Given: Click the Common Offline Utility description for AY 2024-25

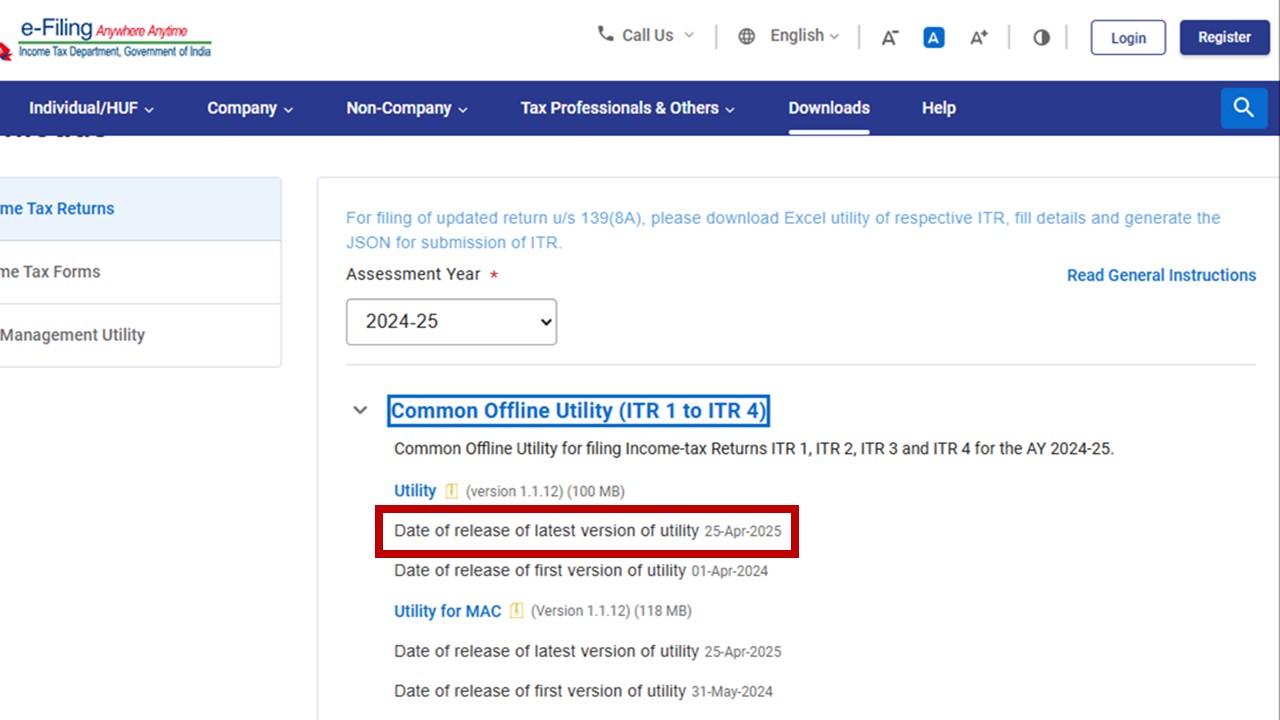Looking at the screenshot, I should (754, 449).
